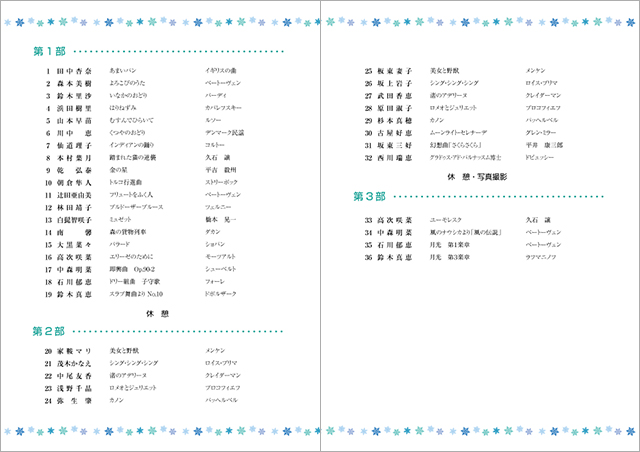Click the piece 'ムーンライト・セレナーデ'
This screenshot has width=640, height=452.
pyautogui.click(x=458, y=133)
